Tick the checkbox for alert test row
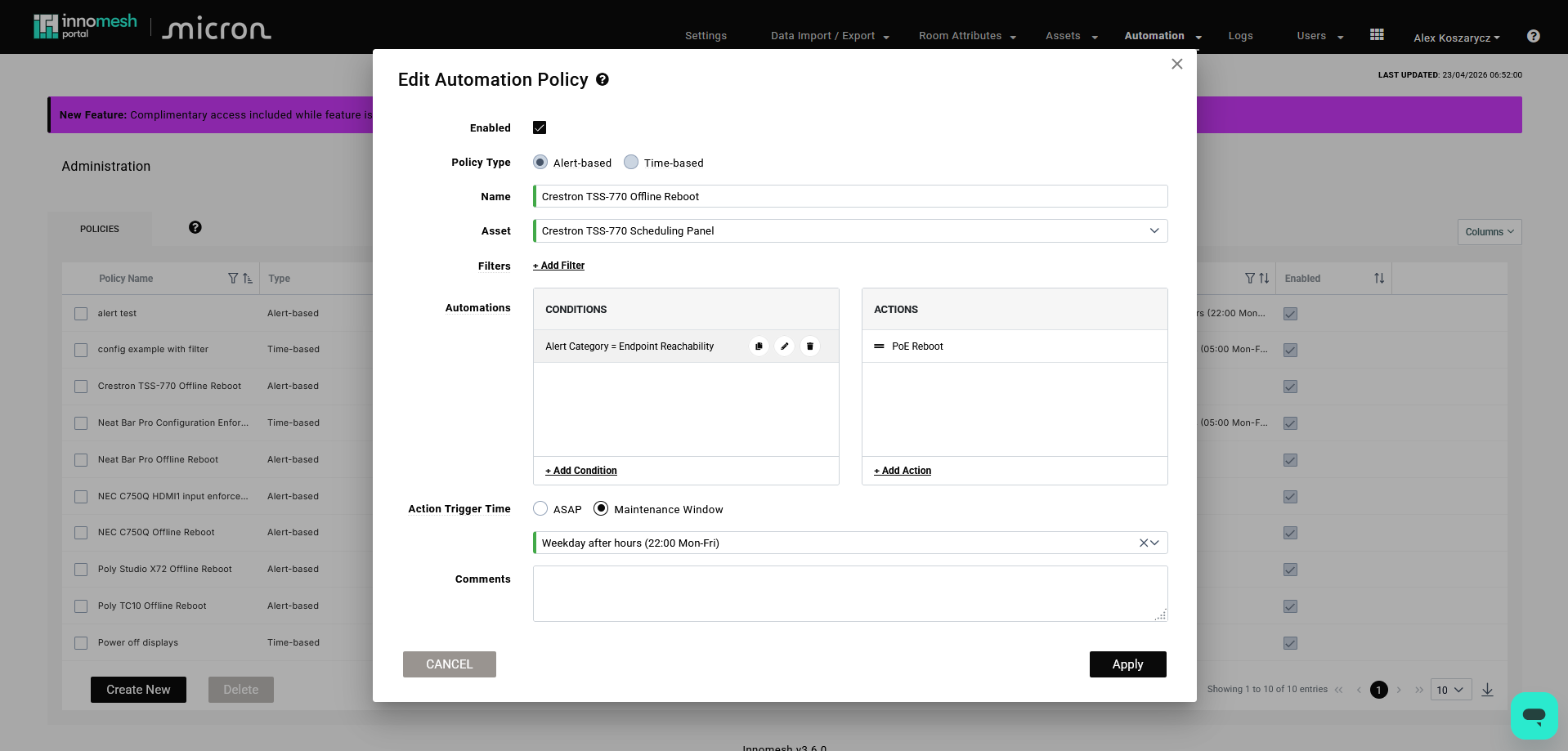The height and width of the screenshot is (751, 1568). click(x=81, y=314)
